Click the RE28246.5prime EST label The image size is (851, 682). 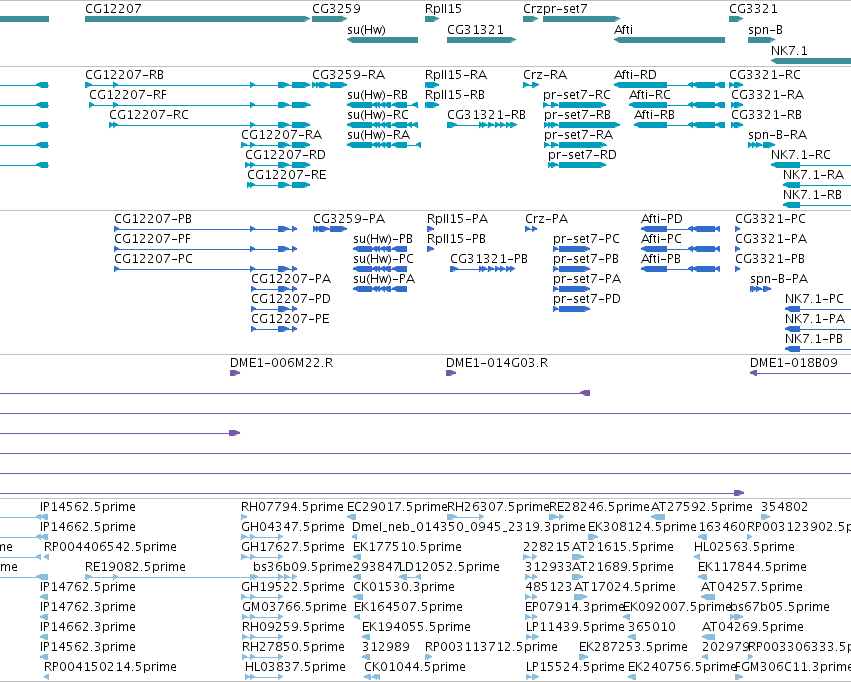[x=599, y=507]
